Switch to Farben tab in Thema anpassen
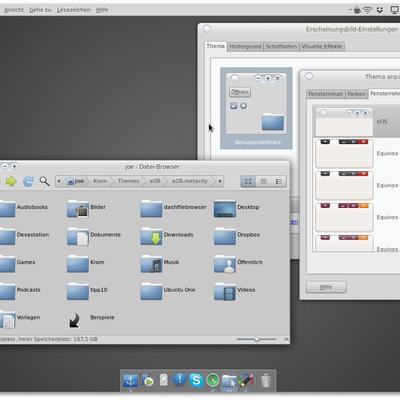Image resolution: width=400 pixels, height=400 pixels. (357, 94)
